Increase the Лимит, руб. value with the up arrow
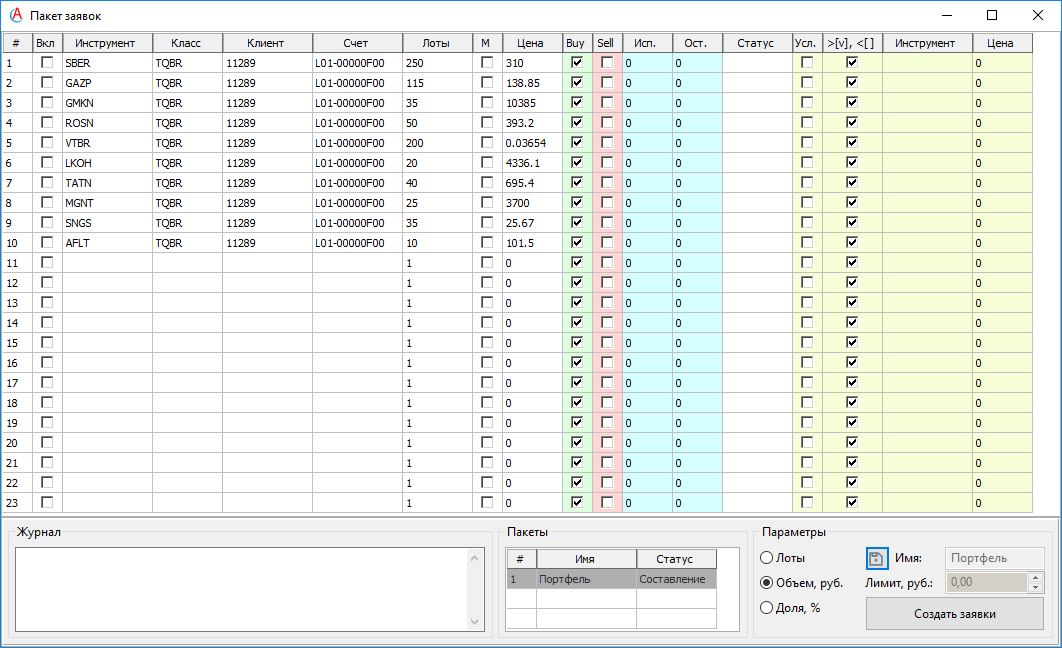1062x648 pixels. [x=1035, y=578]
